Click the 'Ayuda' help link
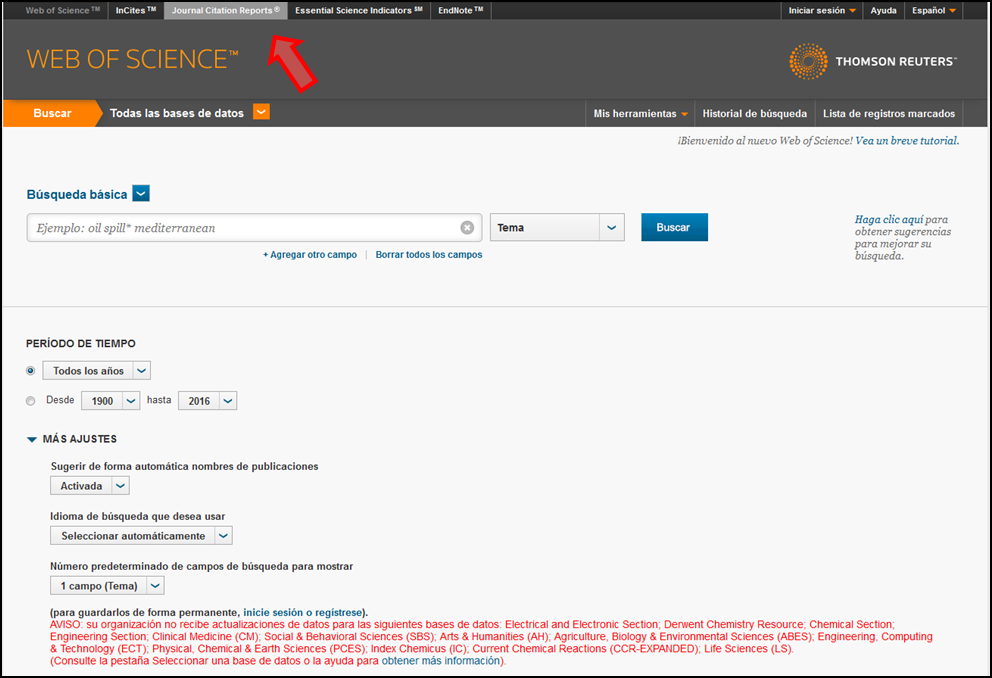This screenshot has height=678, width=992. (x=883, y=11)
